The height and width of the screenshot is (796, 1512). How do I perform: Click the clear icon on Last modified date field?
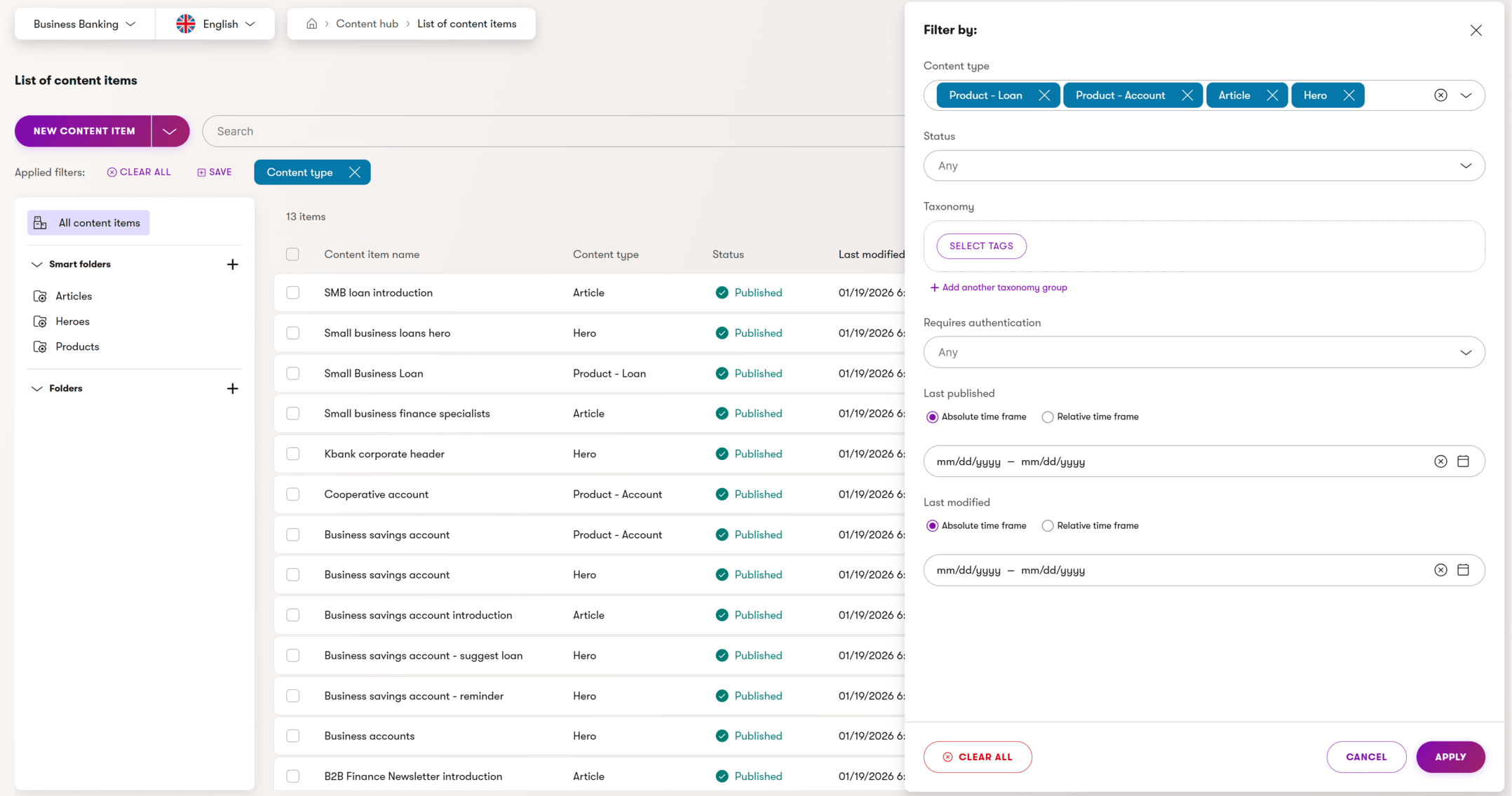1441,570
